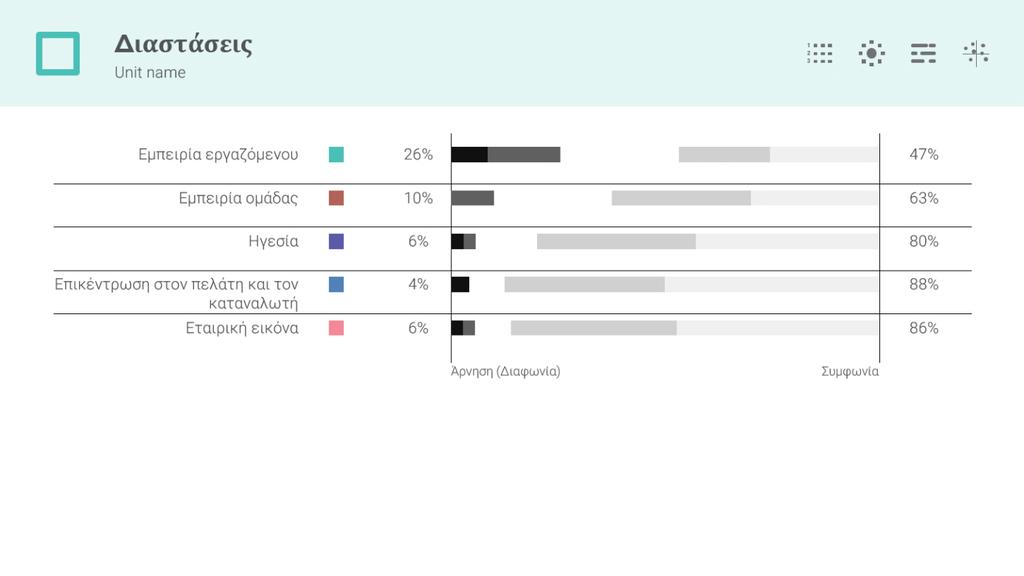Select the horizontal bars view icon
This screenshot has width=1024, height=576.
923,53
